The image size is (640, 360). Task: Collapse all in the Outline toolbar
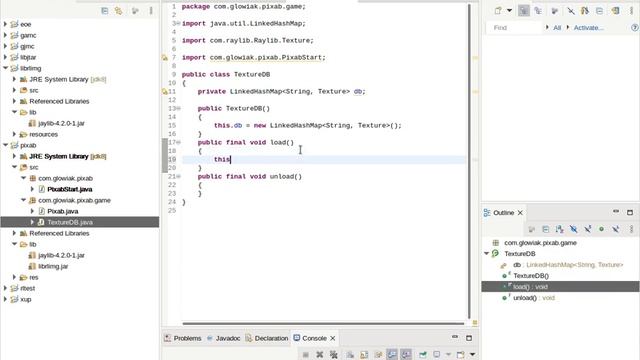(x=546, y=229)
